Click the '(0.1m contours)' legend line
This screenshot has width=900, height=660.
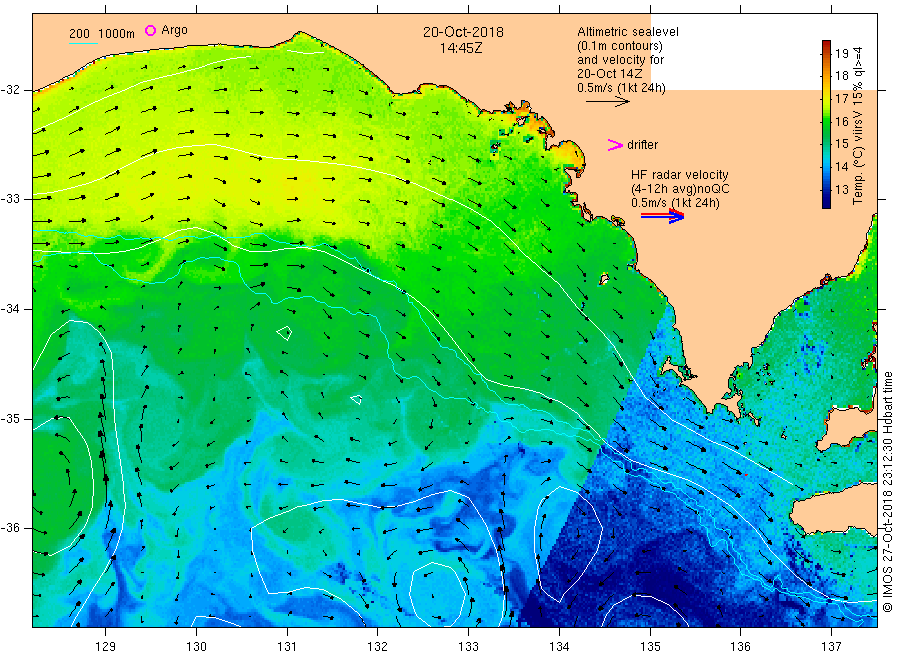[x=620, y=46]
